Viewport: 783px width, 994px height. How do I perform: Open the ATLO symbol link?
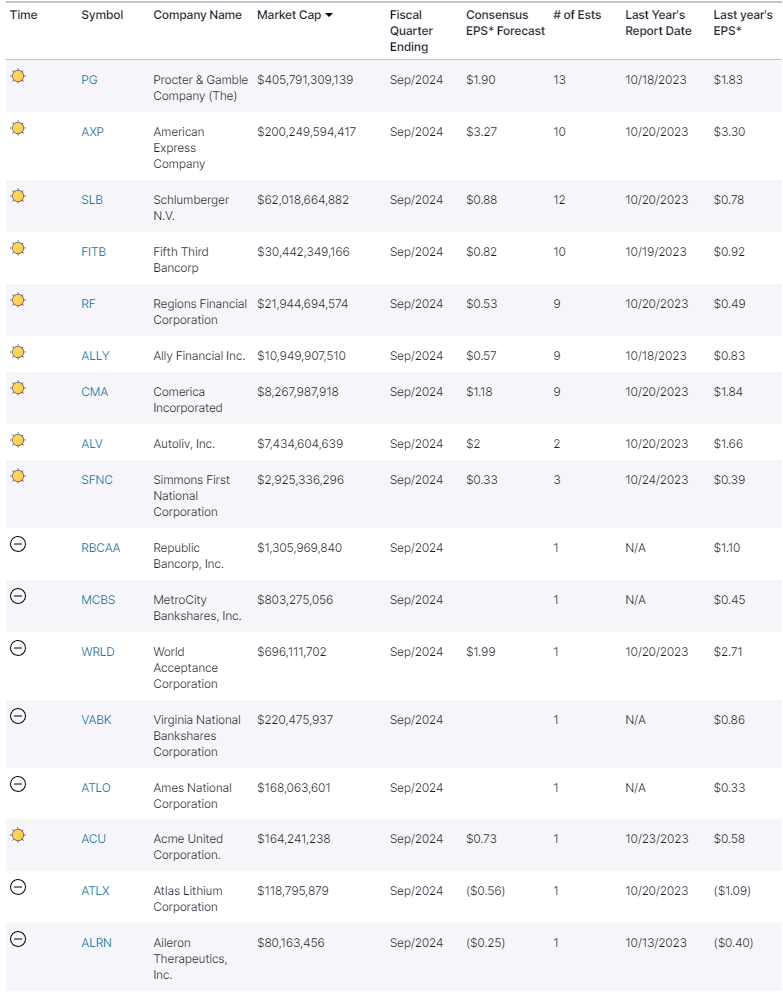click(x=96, y=788)
